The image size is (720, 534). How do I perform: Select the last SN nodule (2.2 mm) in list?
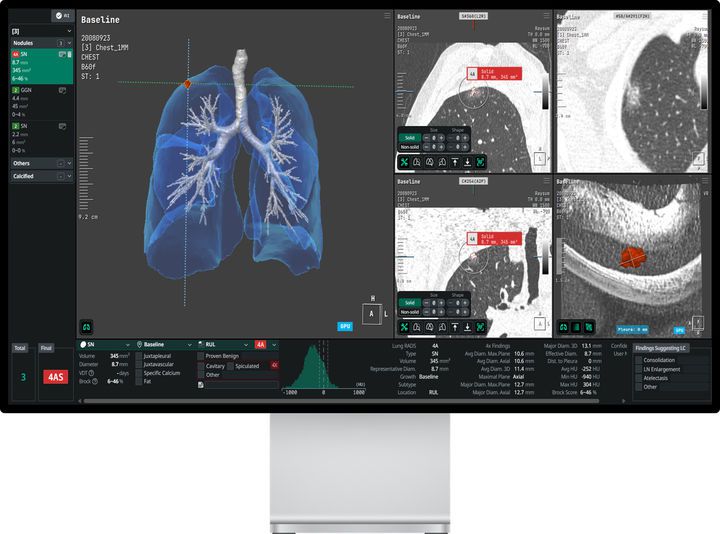click(x=40, y=137)
